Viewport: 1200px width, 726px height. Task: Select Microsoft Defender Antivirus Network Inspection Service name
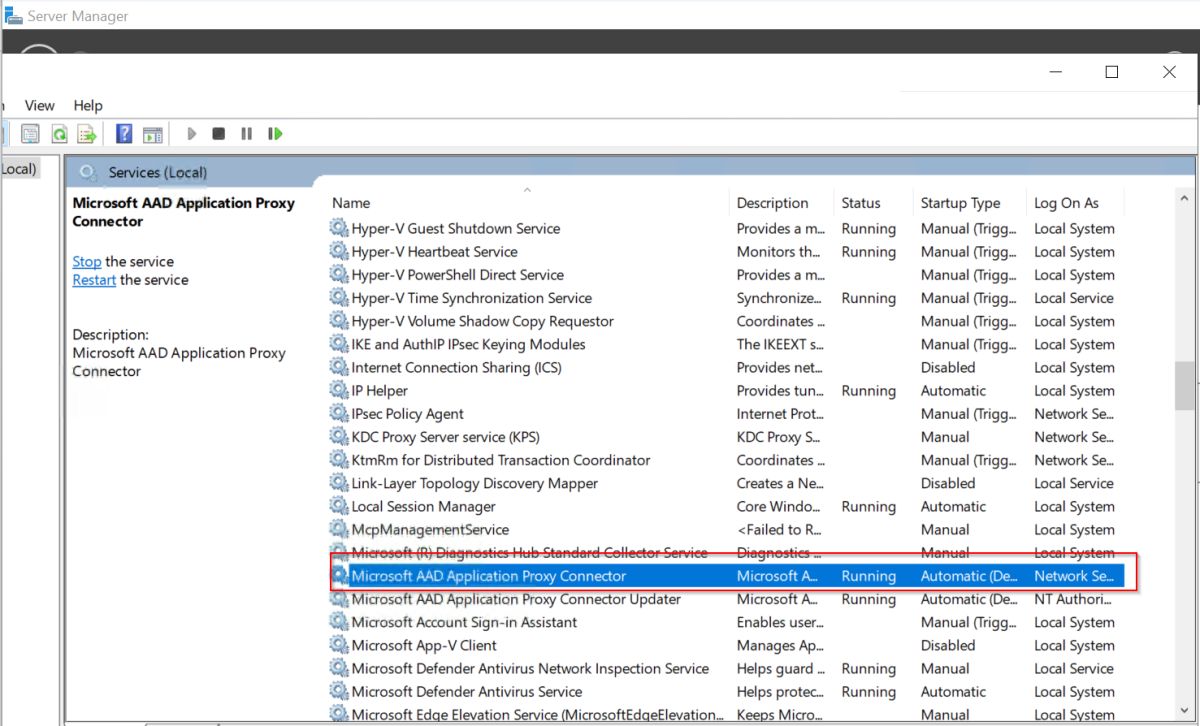tap(530, 668)
